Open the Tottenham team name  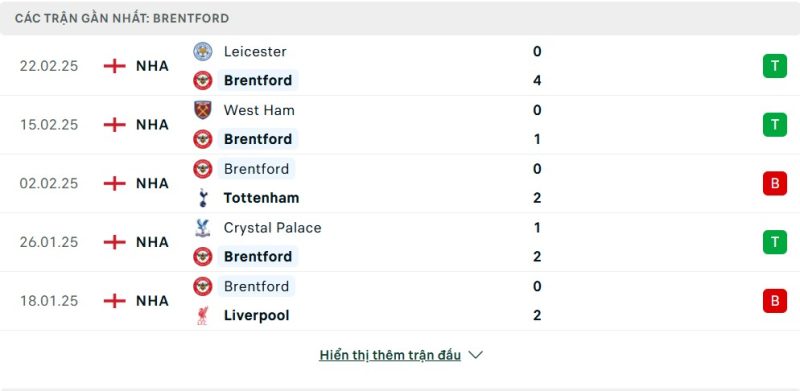(261, 198)
